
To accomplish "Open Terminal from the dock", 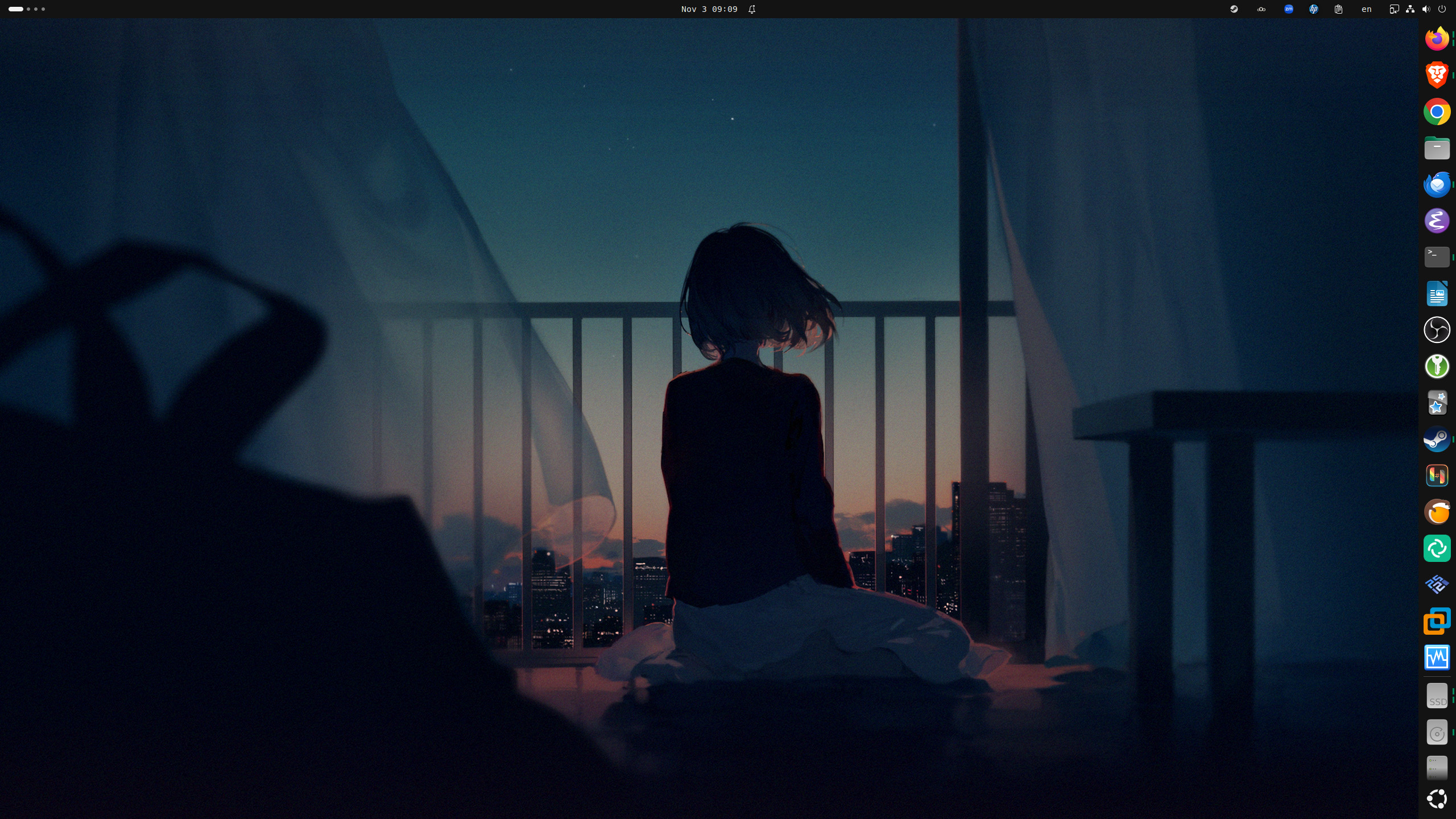I will coord(1437,257).
